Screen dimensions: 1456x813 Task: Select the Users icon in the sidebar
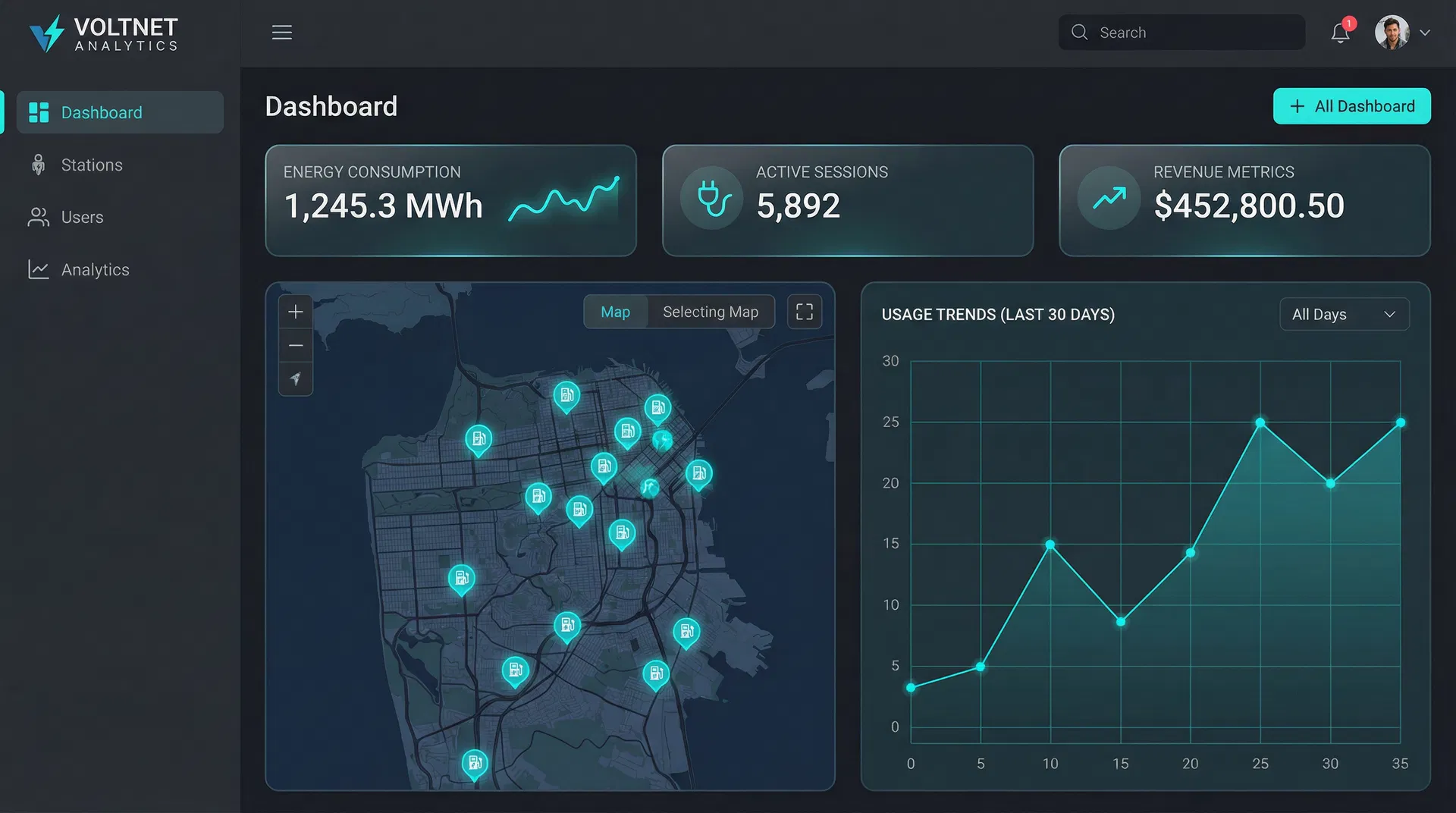click(x=38, y=217)
